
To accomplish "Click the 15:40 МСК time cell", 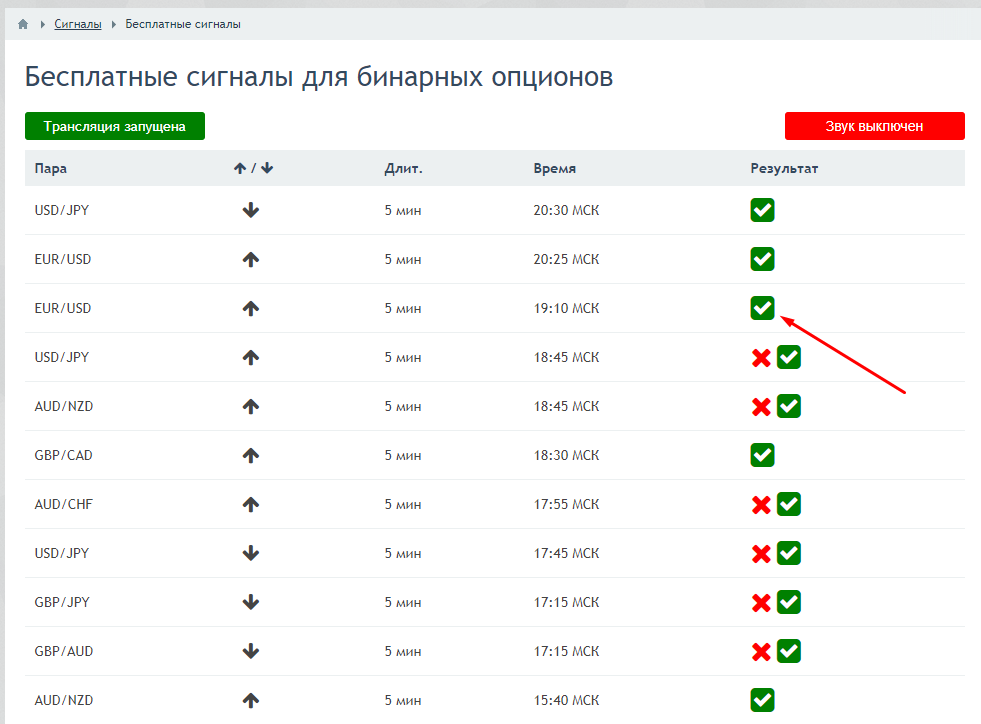I will 566,700.
